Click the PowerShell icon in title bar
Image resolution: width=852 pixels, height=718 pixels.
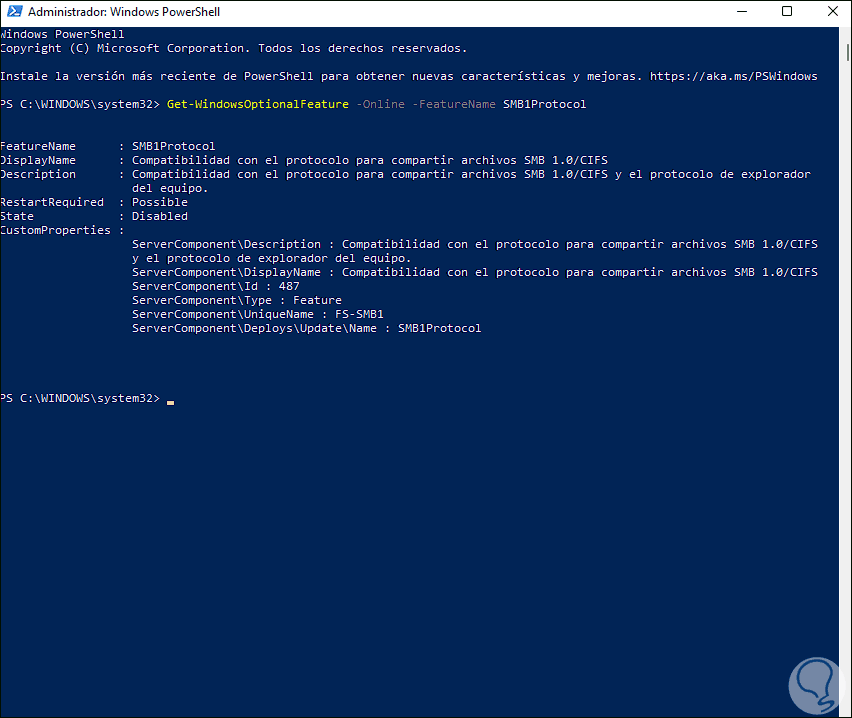click(13, 12)
